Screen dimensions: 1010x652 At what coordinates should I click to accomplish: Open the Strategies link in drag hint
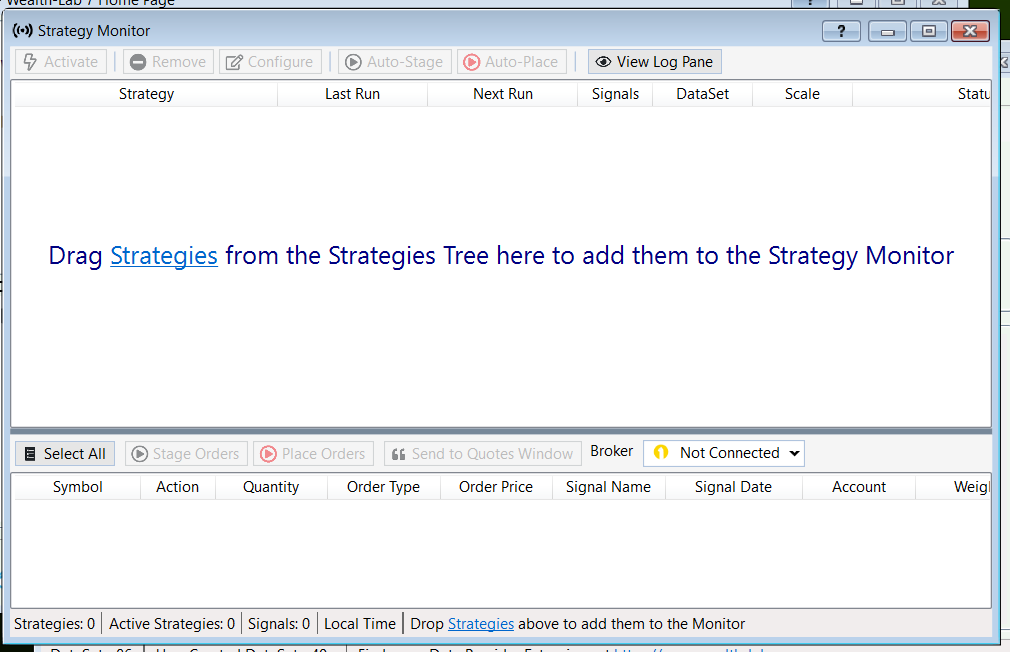(164, 256)
